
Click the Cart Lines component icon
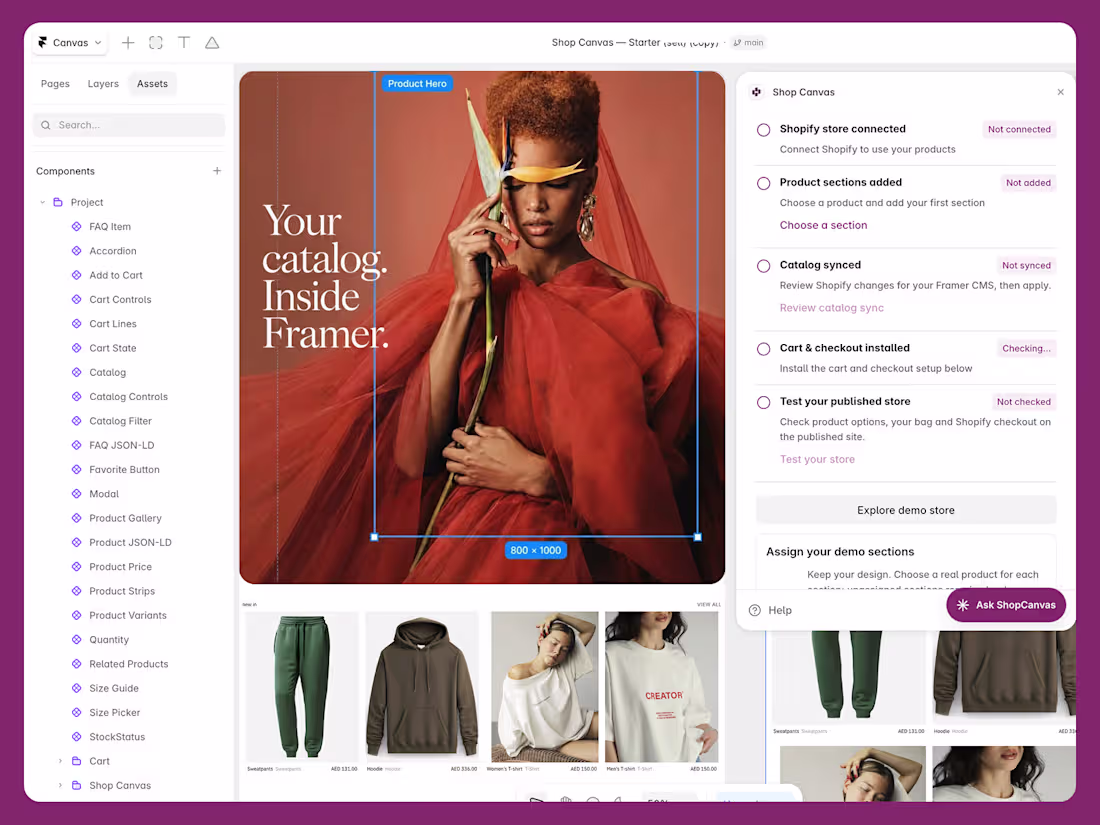[x=76, y=323]
